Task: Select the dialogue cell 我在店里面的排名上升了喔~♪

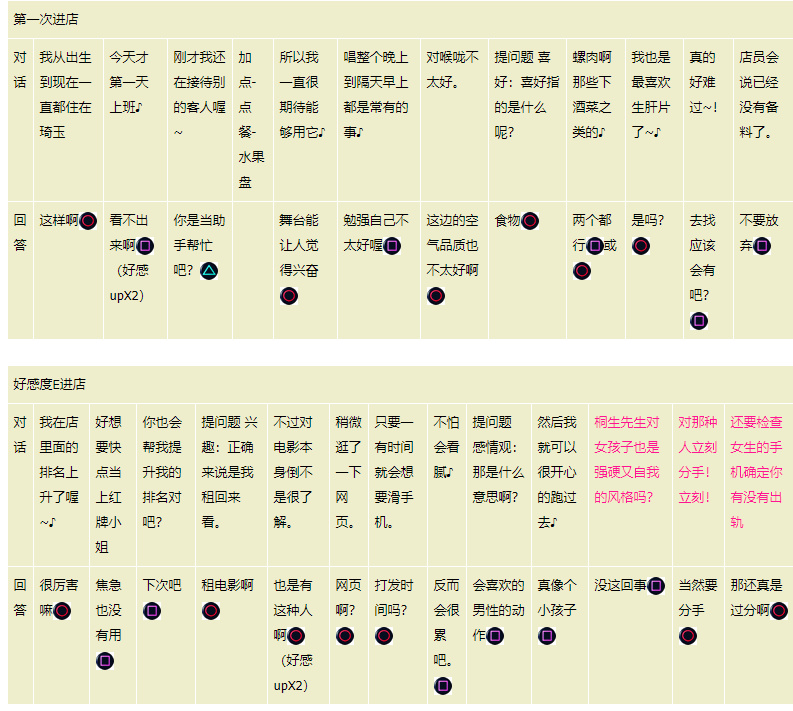Action: tap(61, 485)
